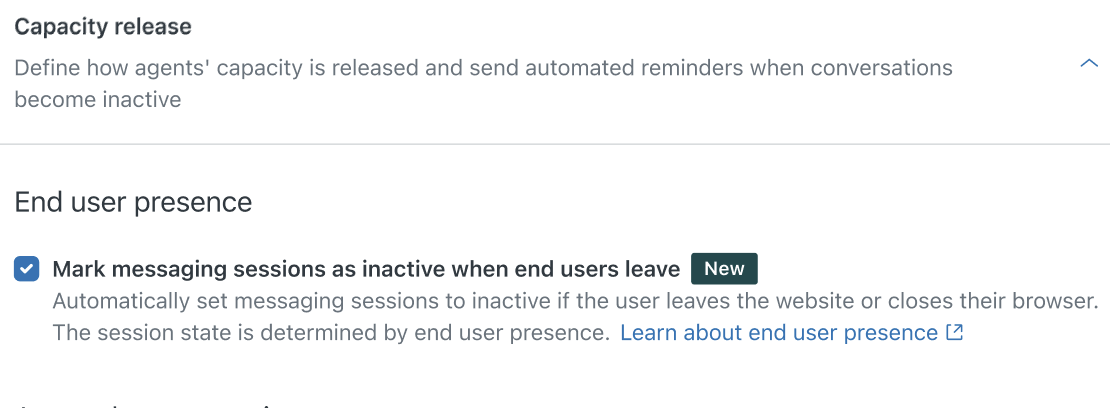Viewport: 1110px width, 408px height.
Task: Click the word Capacity in the heading
Action: [x=58, y=26]
